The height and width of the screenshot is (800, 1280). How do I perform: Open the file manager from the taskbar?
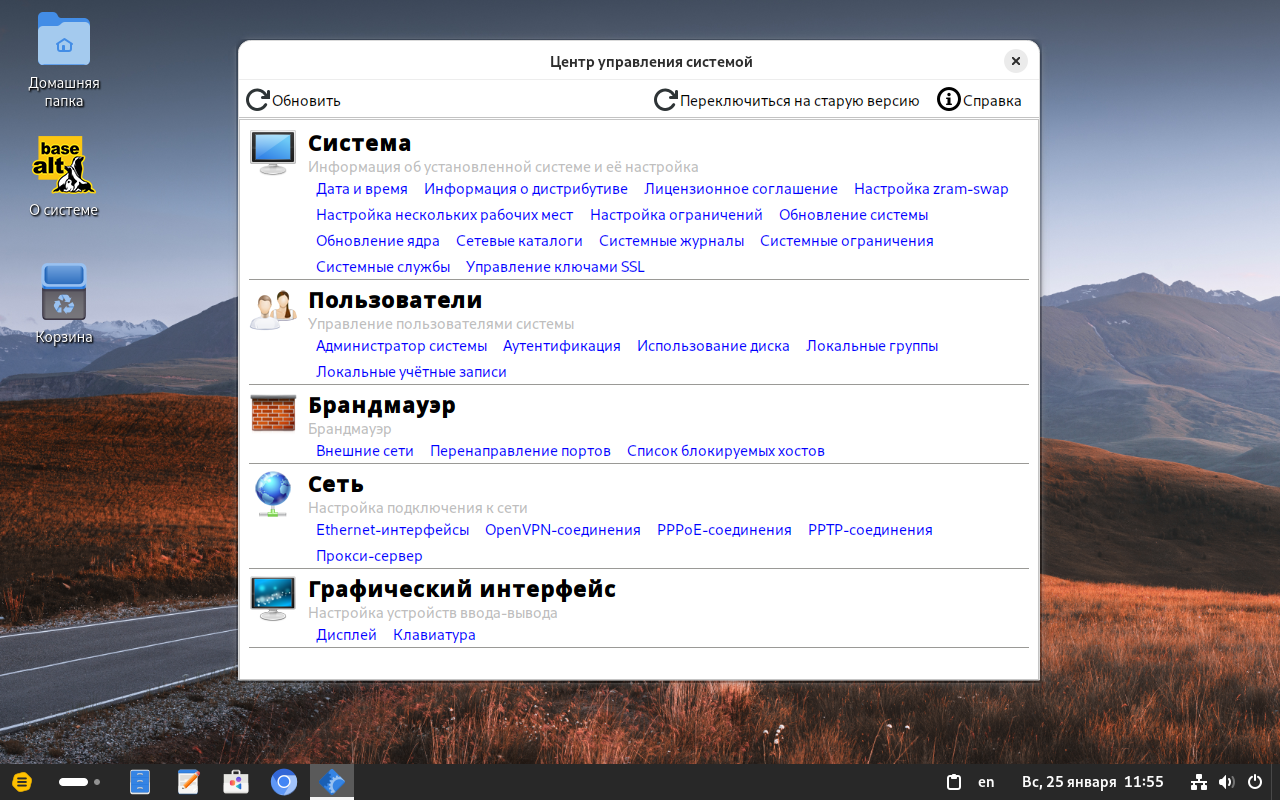coord(140,782)
